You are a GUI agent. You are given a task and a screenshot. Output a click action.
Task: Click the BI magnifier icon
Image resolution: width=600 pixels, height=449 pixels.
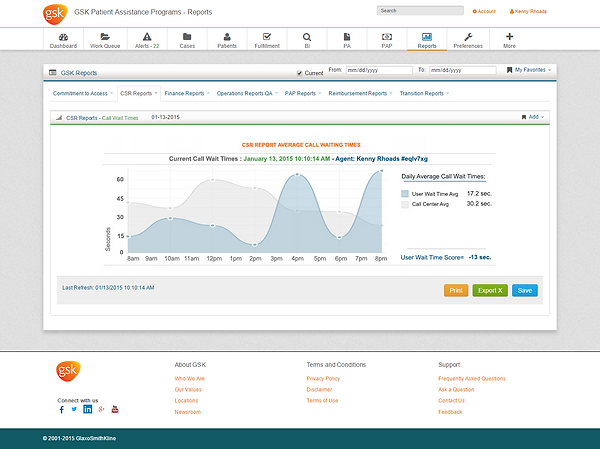pyautogui.click(x=307, y=37)
